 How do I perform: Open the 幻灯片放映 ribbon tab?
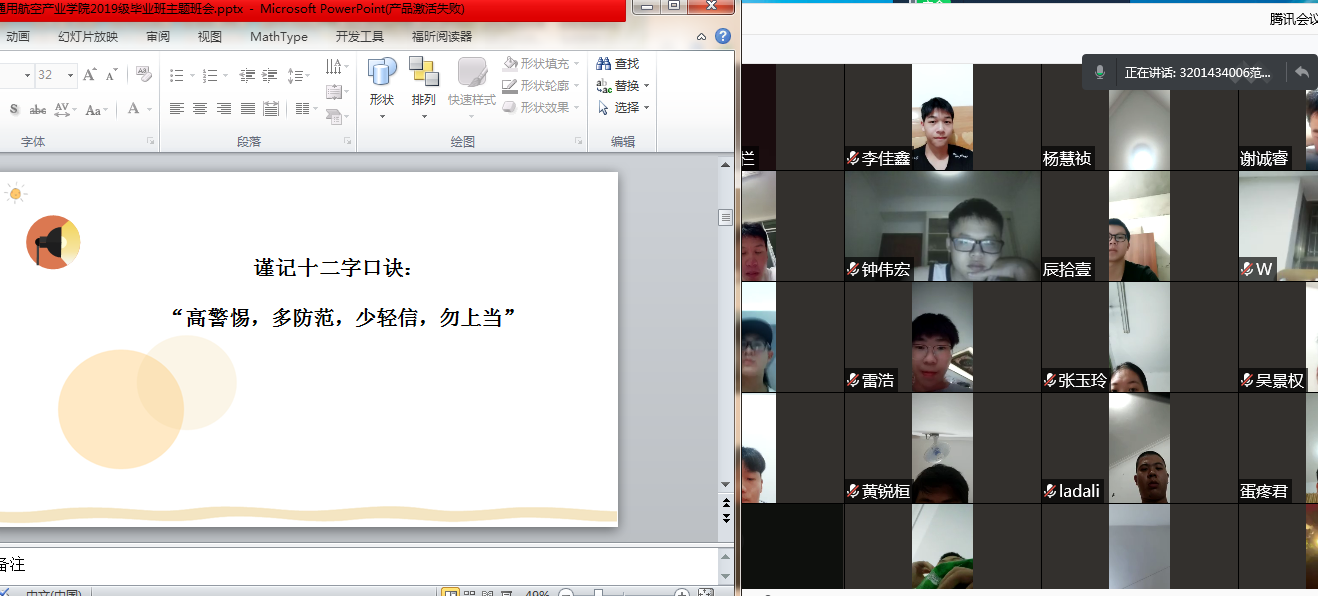[x=88, y=37]
